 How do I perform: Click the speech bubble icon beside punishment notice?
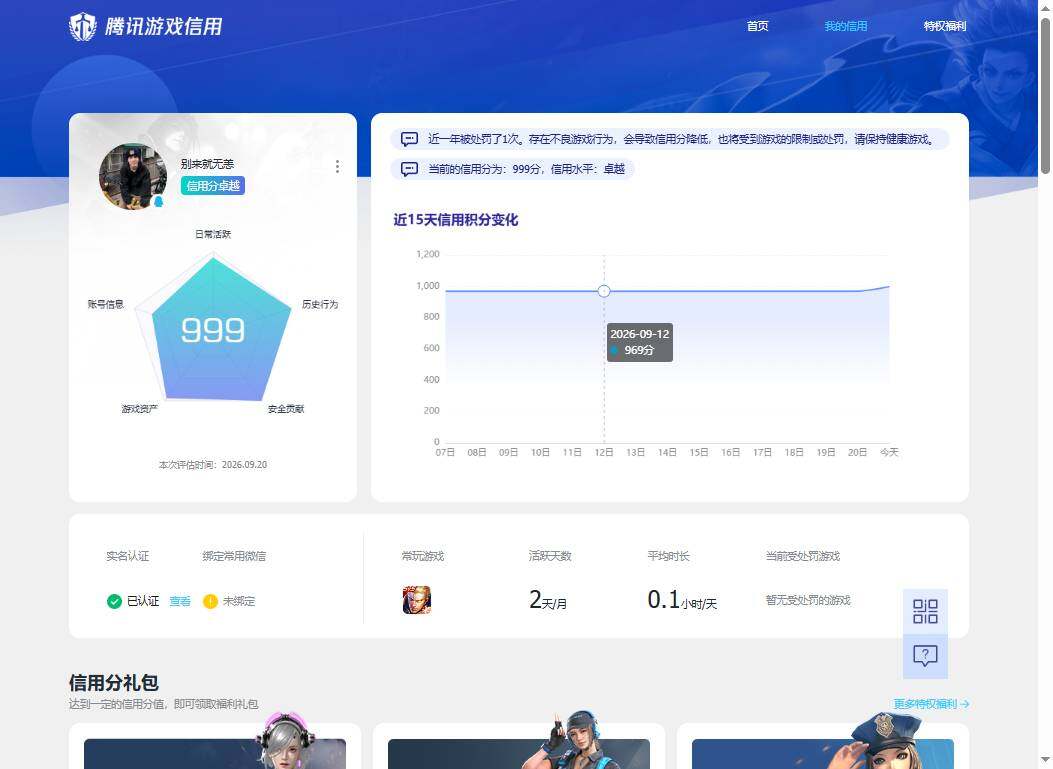click(409, 139)
